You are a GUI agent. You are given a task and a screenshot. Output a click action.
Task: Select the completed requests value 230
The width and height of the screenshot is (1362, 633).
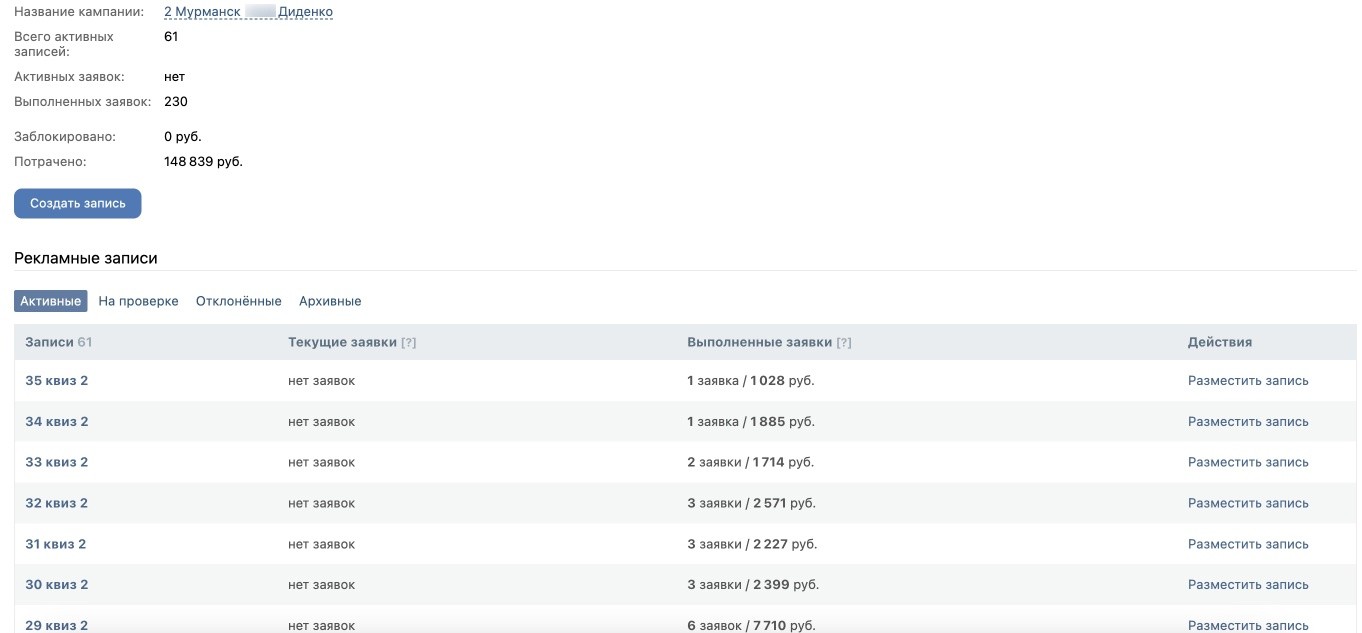tap(176, 101)
